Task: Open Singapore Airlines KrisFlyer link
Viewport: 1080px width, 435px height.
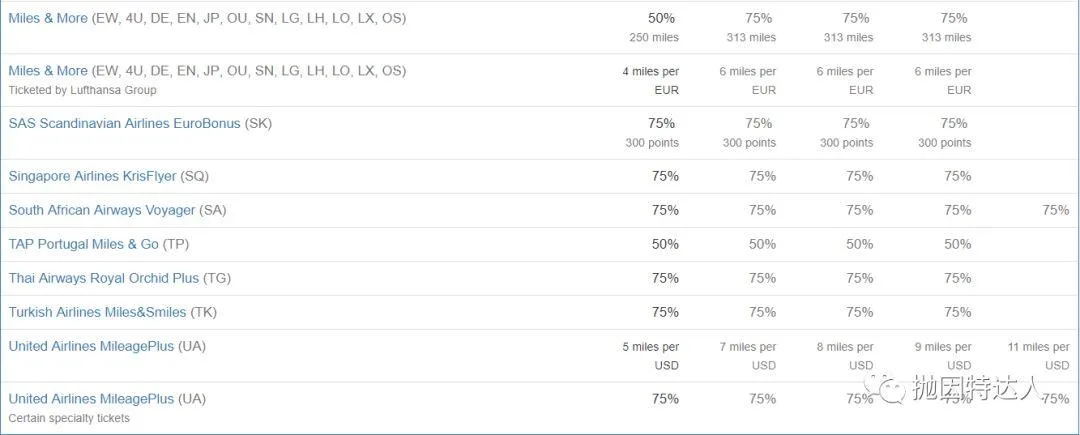Action: (92, 176)
